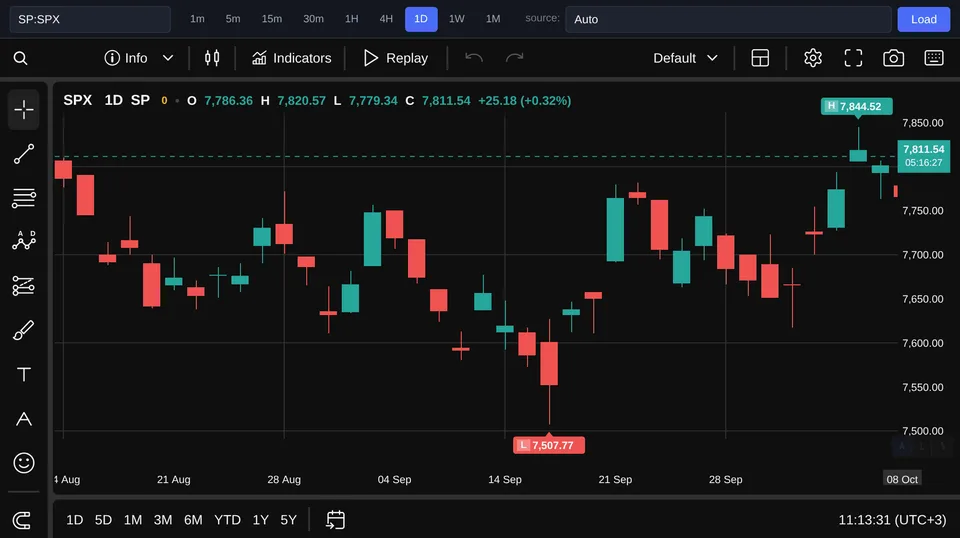Redo the last chart action
960x538 pixels.
point(514,58)
